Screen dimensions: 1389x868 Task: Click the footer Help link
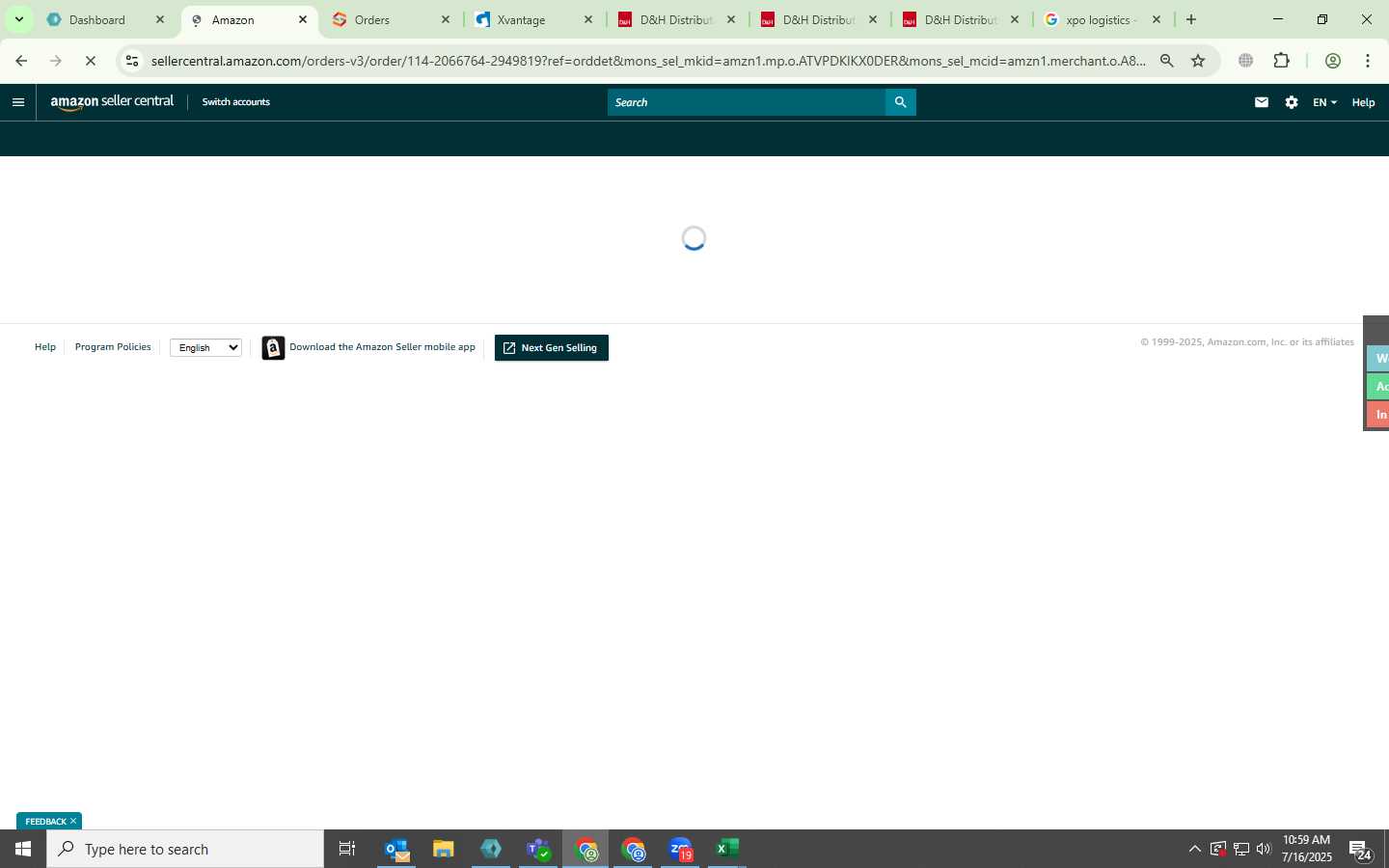point(45,347)
